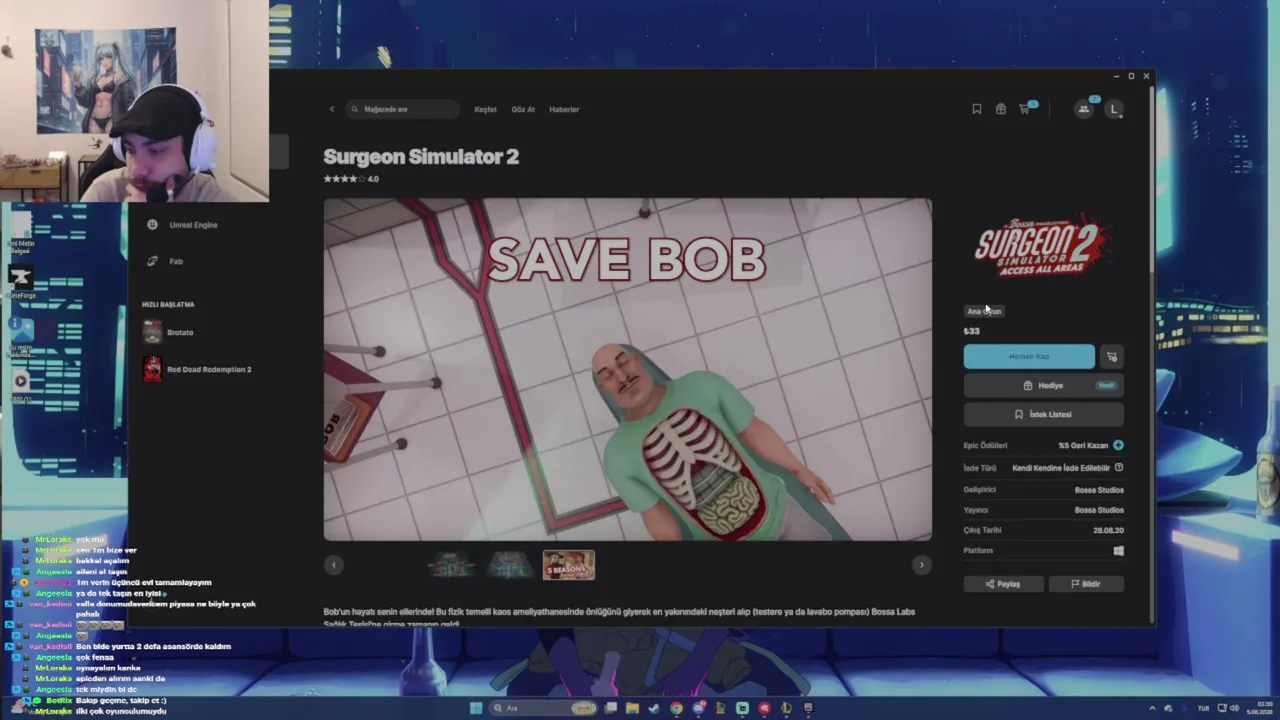Show next media with right carousel arrow
This screenshot has height=720, width=1280.
coord(922,565)
